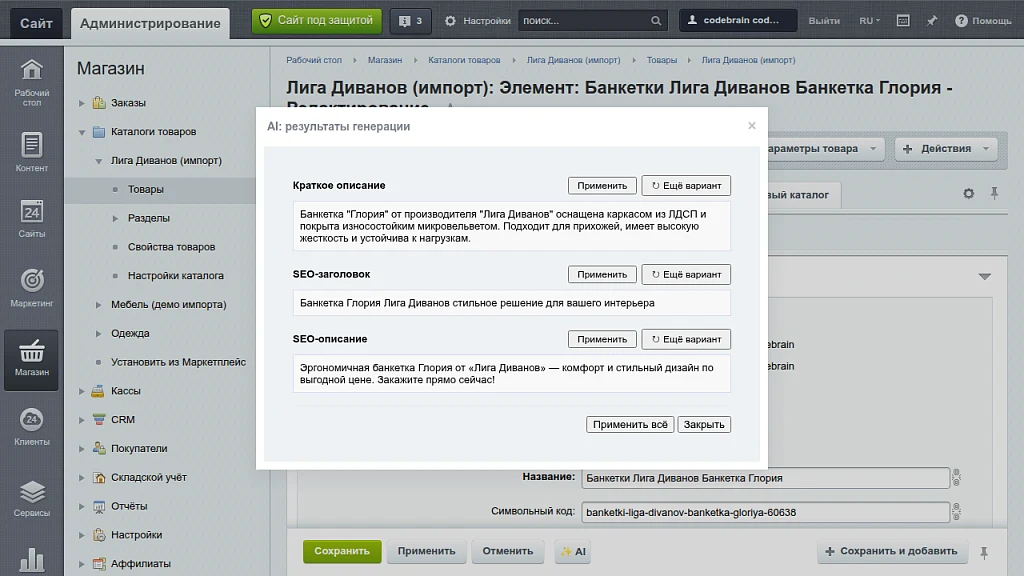Screen dimensions: 1024x576
Task: Expand the Мебель (демо импорта) node
Action: 98,304
